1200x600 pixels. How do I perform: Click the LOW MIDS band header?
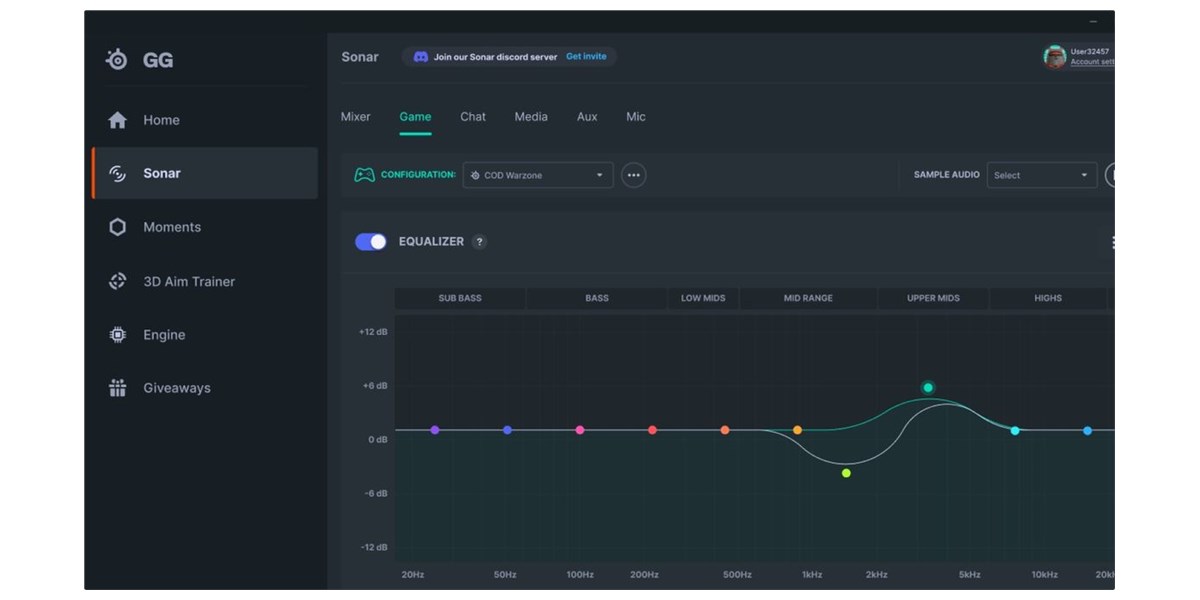tap(703, 298)
